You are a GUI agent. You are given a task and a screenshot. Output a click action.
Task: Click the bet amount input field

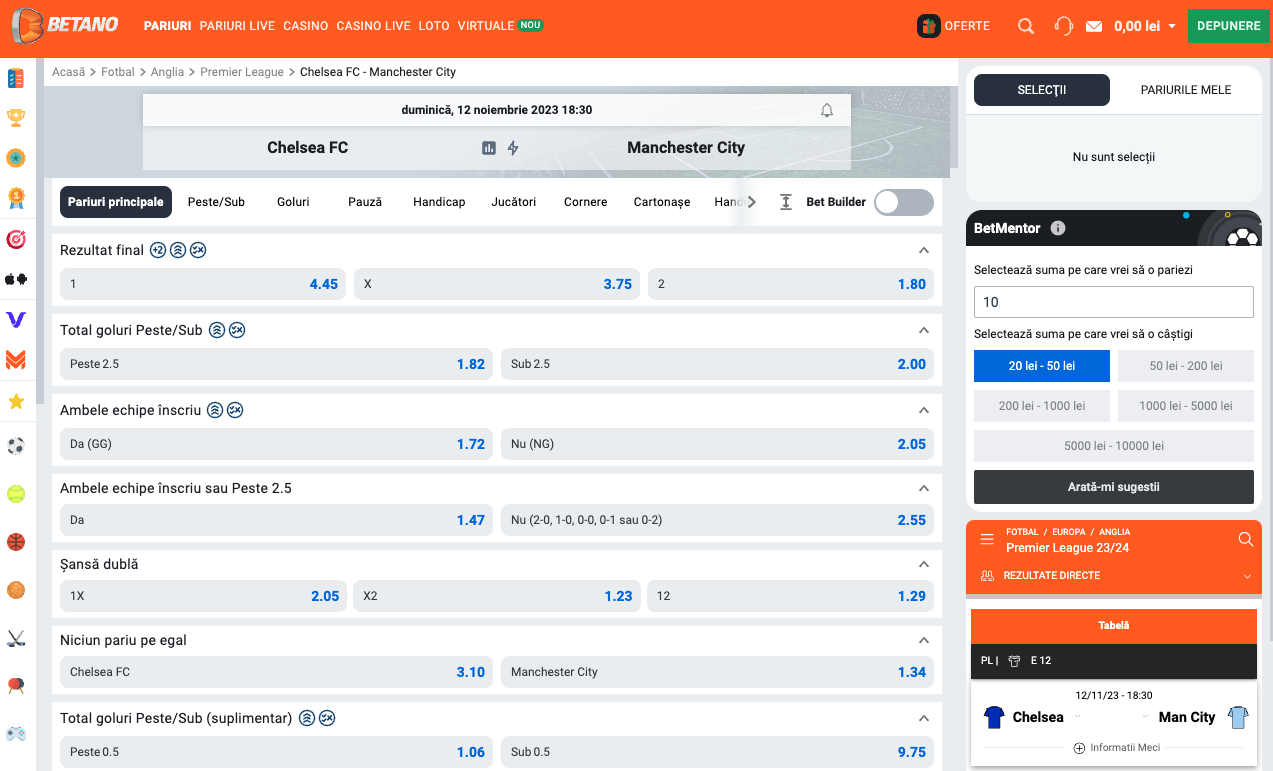click(1114, 302)
